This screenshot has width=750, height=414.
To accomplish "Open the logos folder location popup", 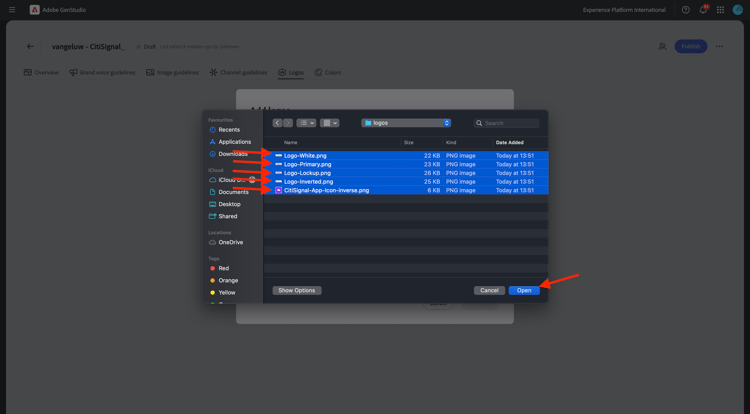I will pyautogui.click(x=406, y=123).
